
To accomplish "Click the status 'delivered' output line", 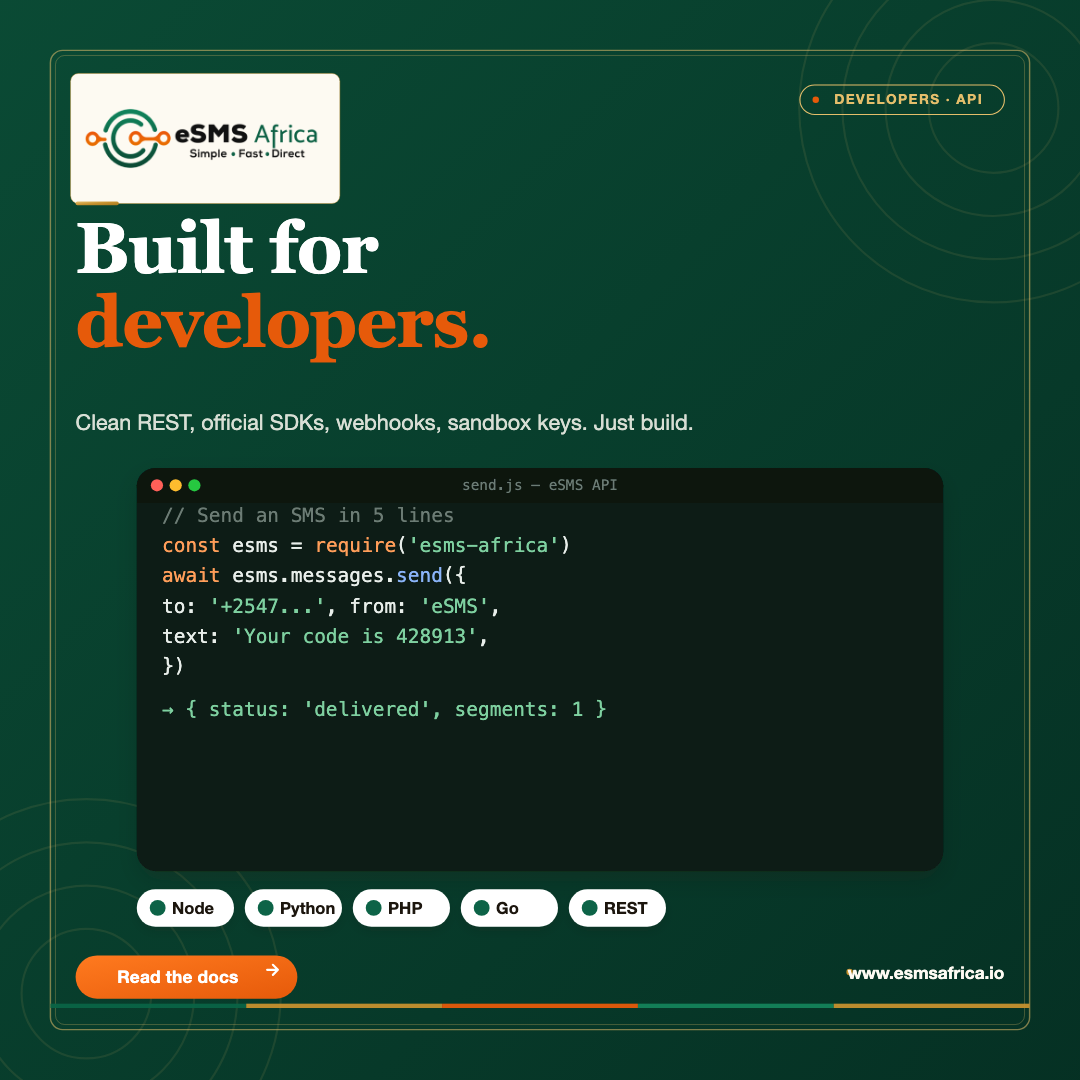I will (x=384, y=709).
